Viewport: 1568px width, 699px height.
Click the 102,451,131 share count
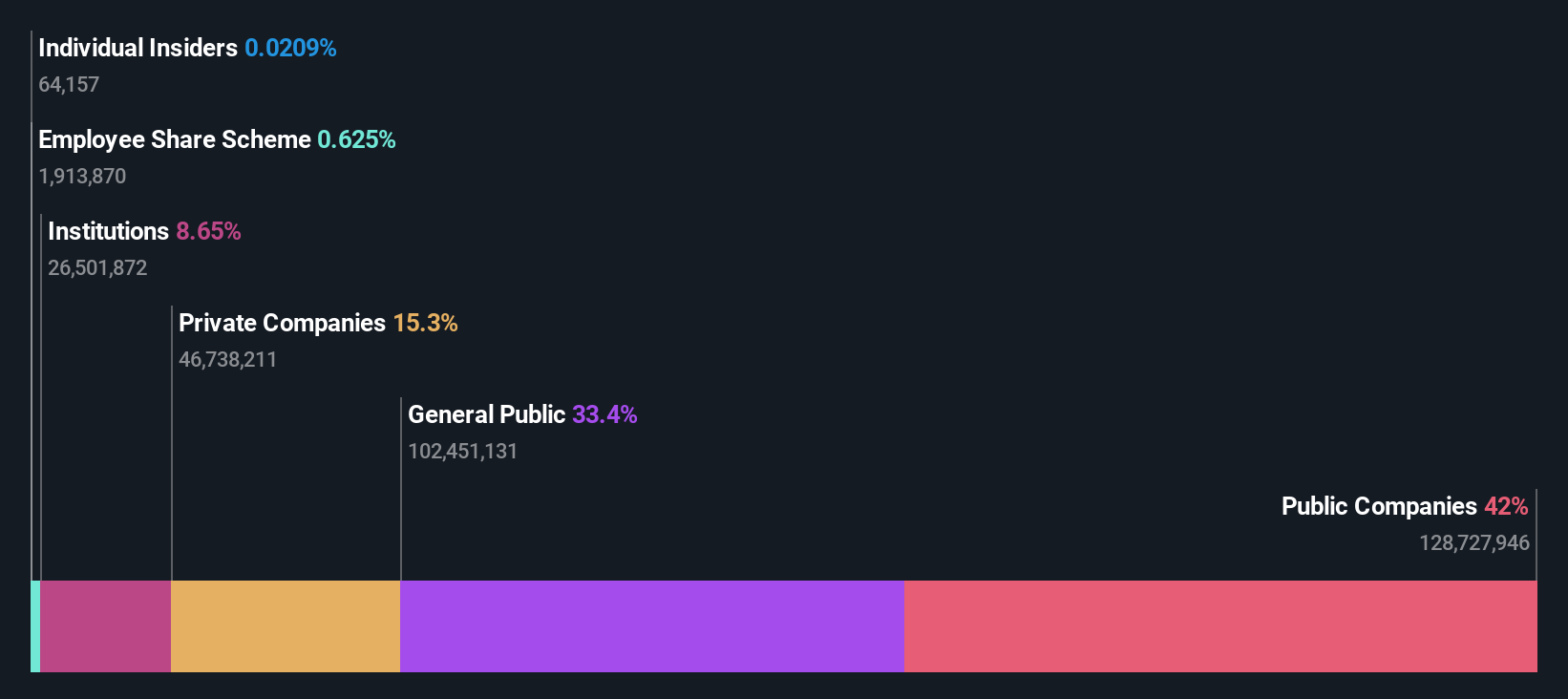pyautogui.click(x=462, y=451)
